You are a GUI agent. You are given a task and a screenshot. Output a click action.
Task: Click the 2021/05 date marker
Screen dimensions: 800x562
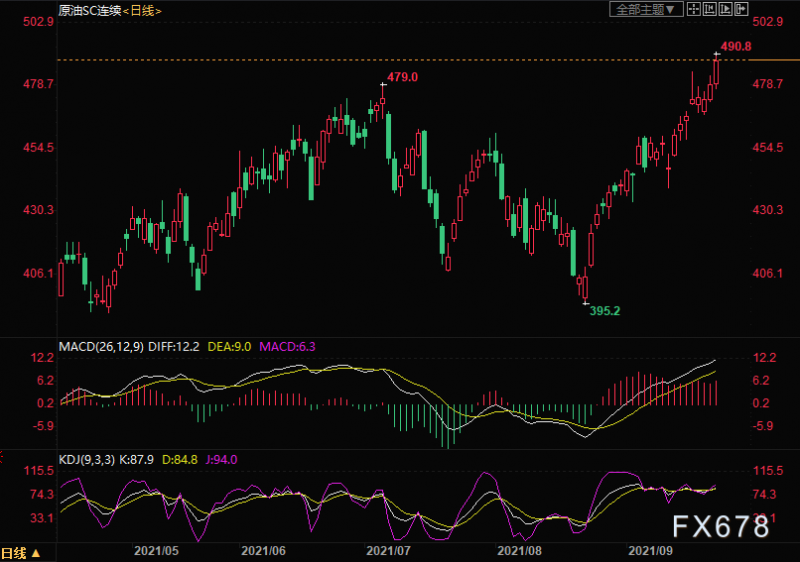156,551
